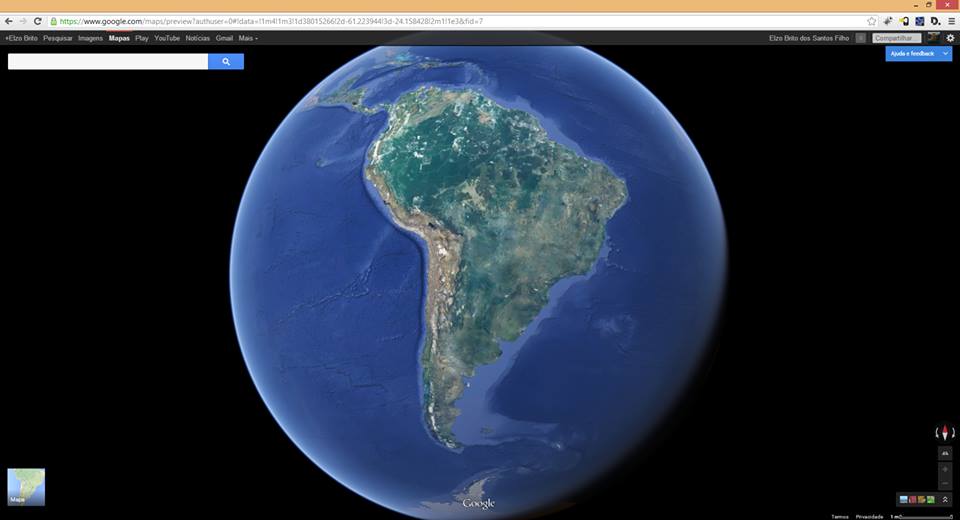Go to Gmail from the Google bar
Screen dimensions: 960x520
coord(224,38)
